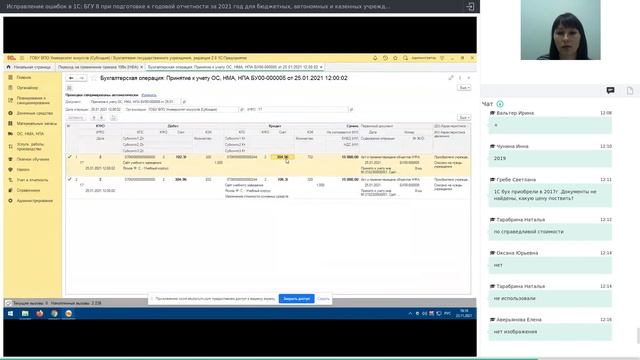Viewport: 640px width, 360px height.
Task: Open the Органайзер section icon
Action: [x=11, y=88]
